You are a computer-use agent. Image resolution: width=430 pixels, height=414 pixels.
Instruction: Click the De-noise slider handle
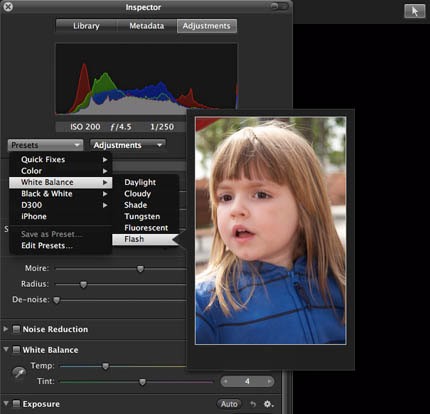[x=57, y=300]
